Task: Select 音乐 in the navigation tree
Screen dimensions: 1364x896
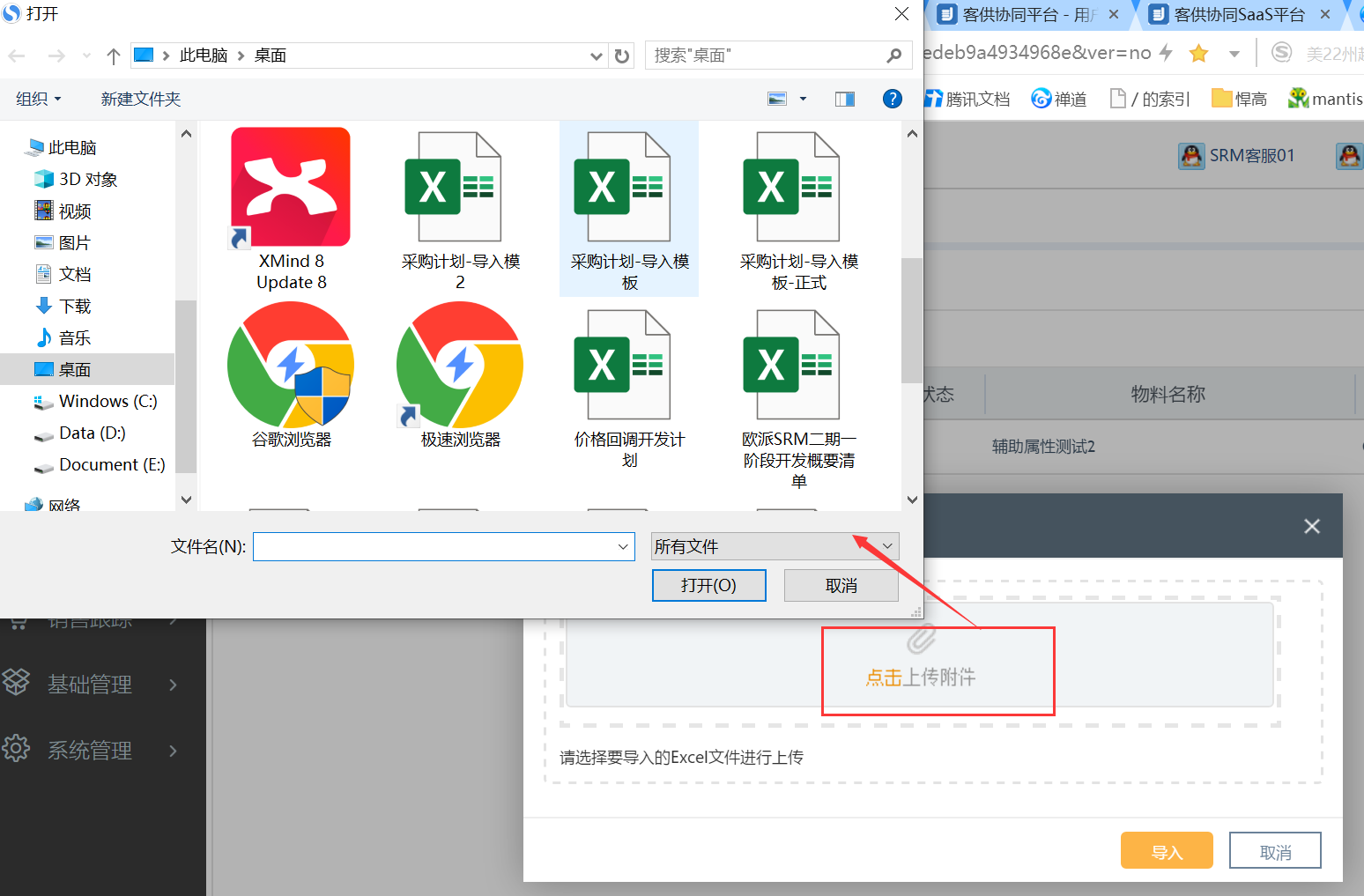Action: (x=63, y=337)
